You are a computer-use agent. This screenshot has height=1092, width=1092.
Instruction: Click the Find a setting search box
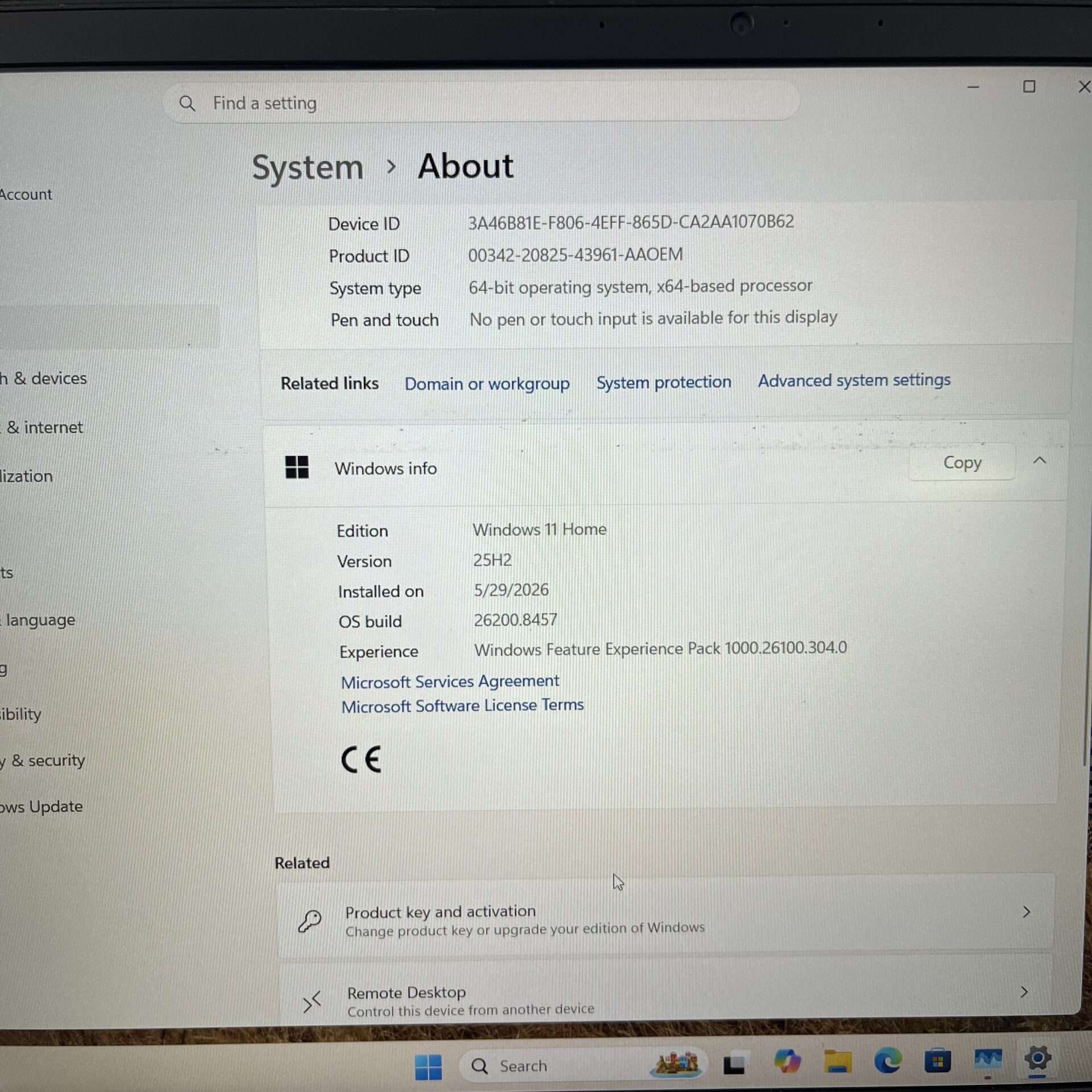point(481,102)
